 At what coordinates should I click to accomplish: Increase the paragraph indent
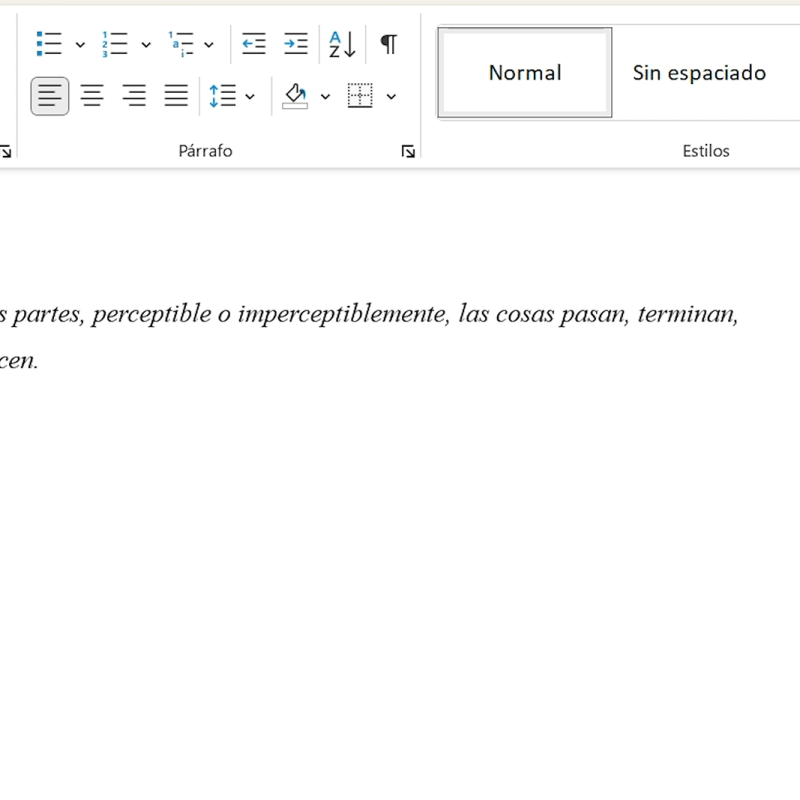click(295, 44)
